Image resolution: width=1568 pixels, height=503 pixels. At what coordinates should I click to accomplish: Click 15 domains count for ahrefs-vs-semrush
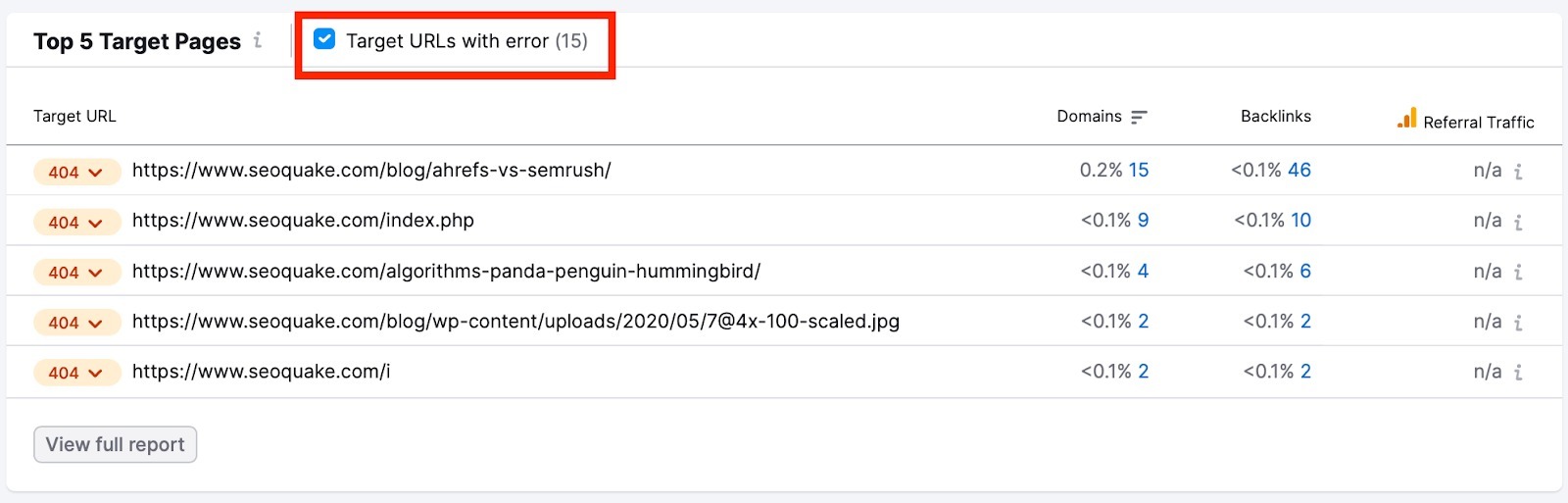[1139, 170]
